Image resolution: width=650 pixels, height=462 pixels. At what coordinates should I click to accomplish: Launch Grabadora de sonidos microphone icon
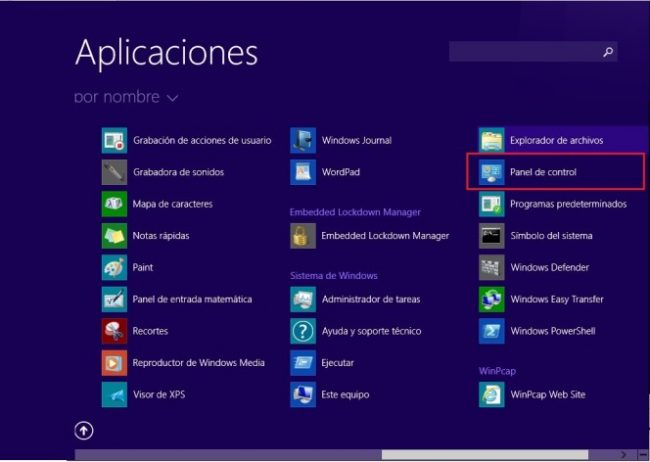click(114, 172)
